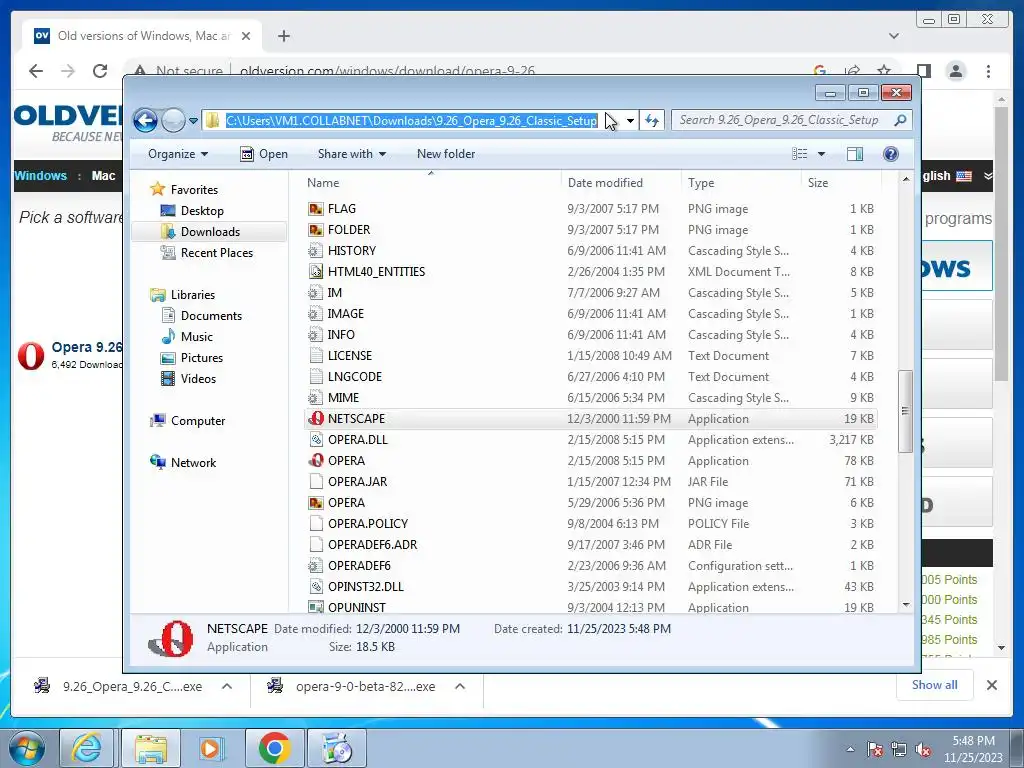This screenshot has height=768, width=1024.
Task: Select the HTML40_ENTITIES file icon
Action: point(315,272)
